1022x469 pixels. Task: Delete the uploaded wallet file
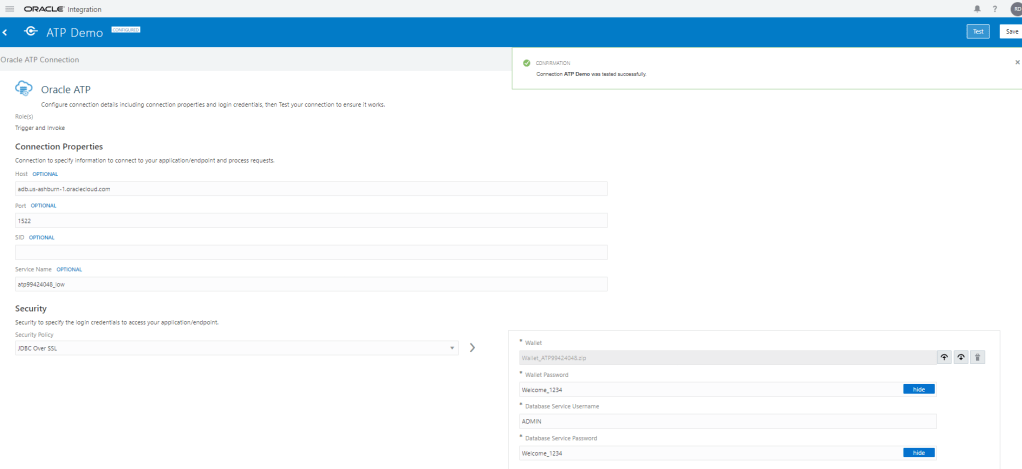tap(978, 357)
